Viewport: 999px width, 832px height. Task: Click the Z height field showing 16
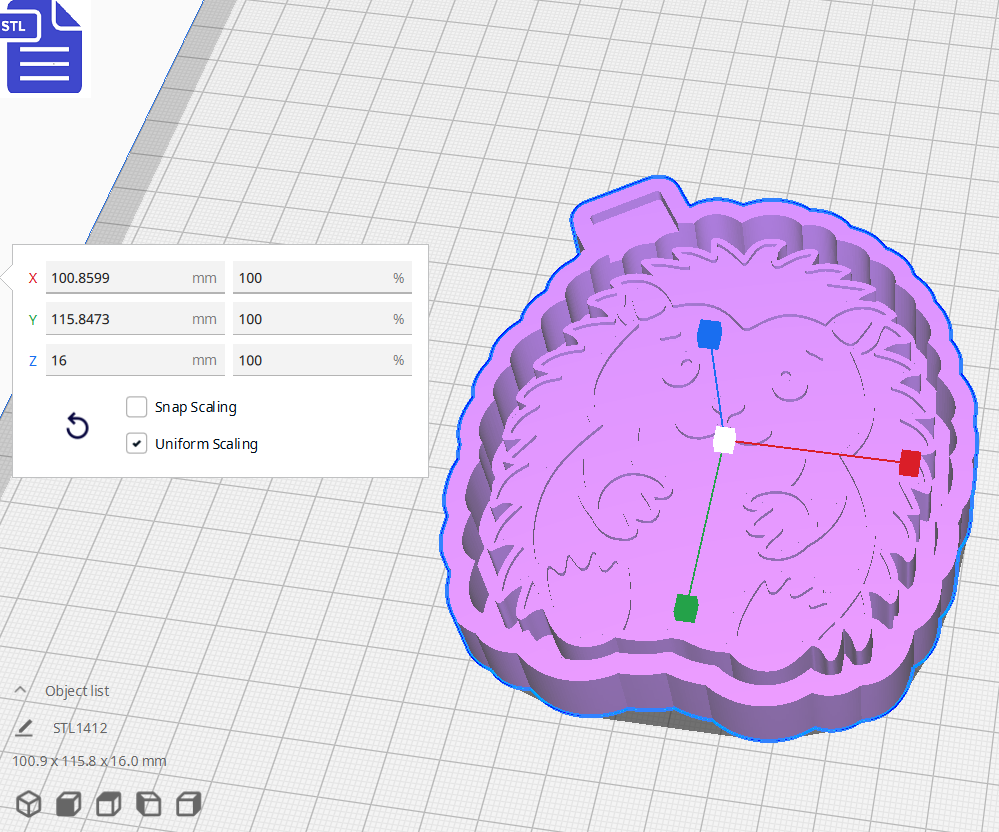coord(135,359)
